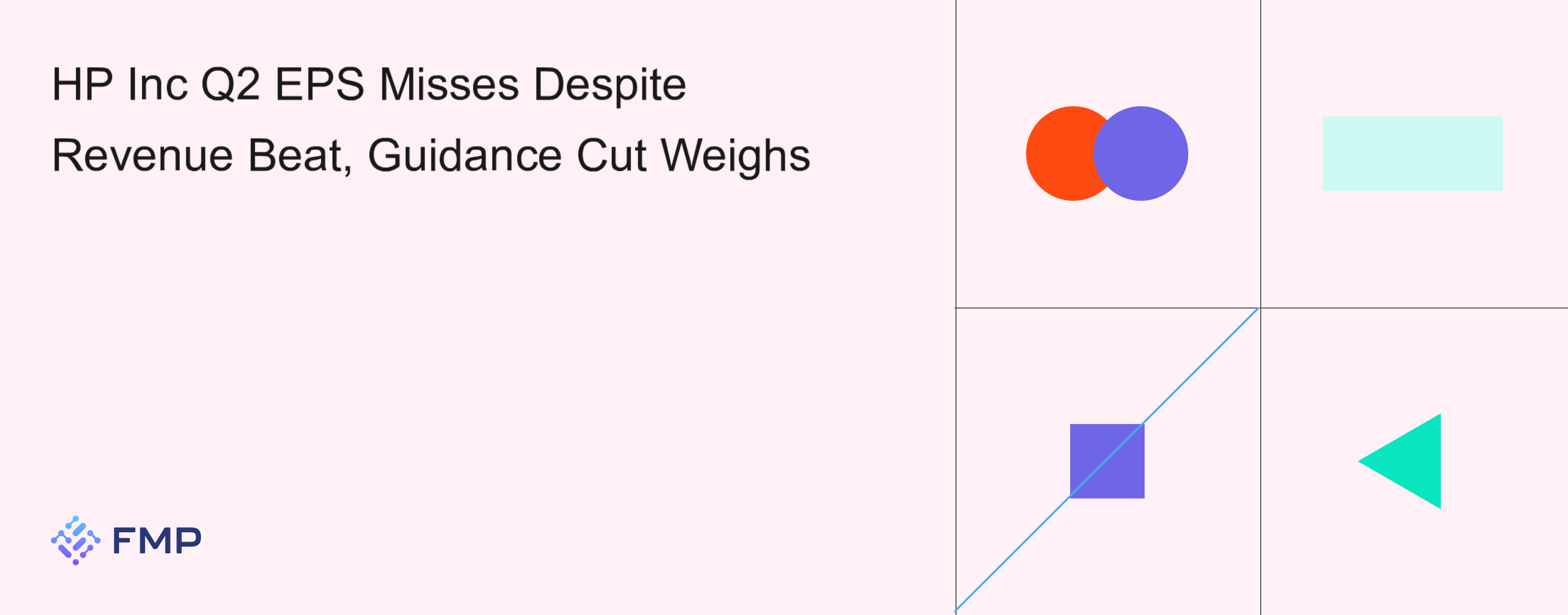1568x615 pixels.
Task: Click the words 'EPS Misses' in headline
Action: 397,84
